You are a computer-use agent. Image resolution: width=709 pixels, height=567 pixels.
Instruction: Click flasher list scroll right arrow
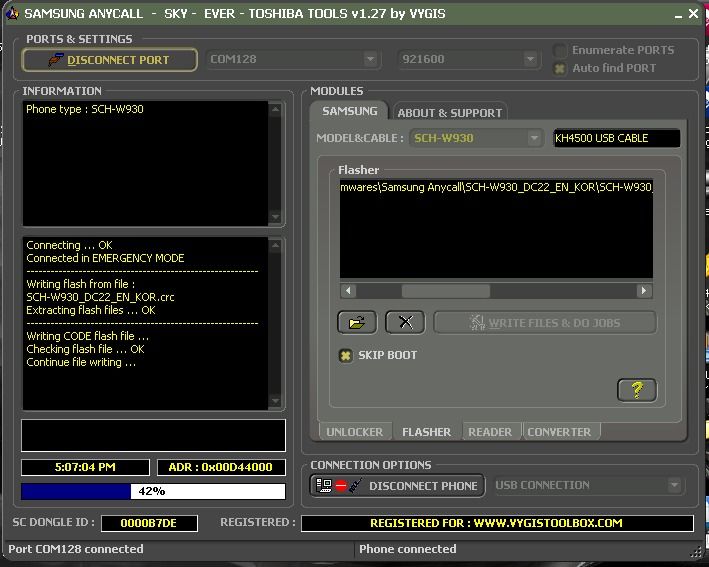click(644, 290)
